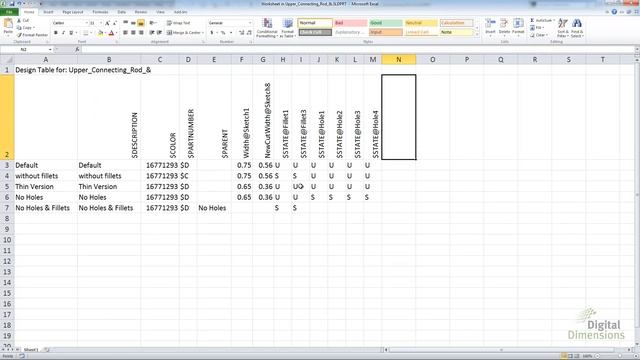The image size is (640, 360).
Task: Click into the formula bar
Action: click(x=357, y=49)
